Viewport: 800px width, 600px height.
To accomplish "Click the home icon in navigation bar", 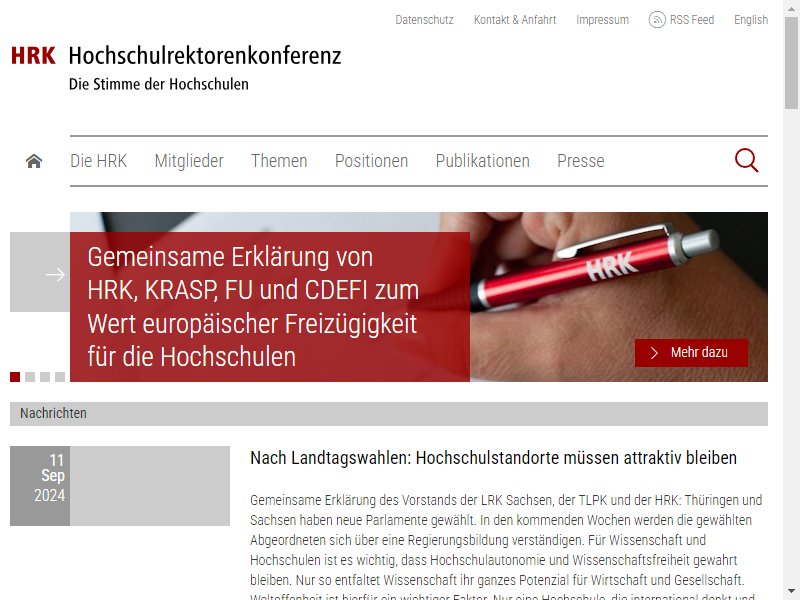I will tap(34, 161).
